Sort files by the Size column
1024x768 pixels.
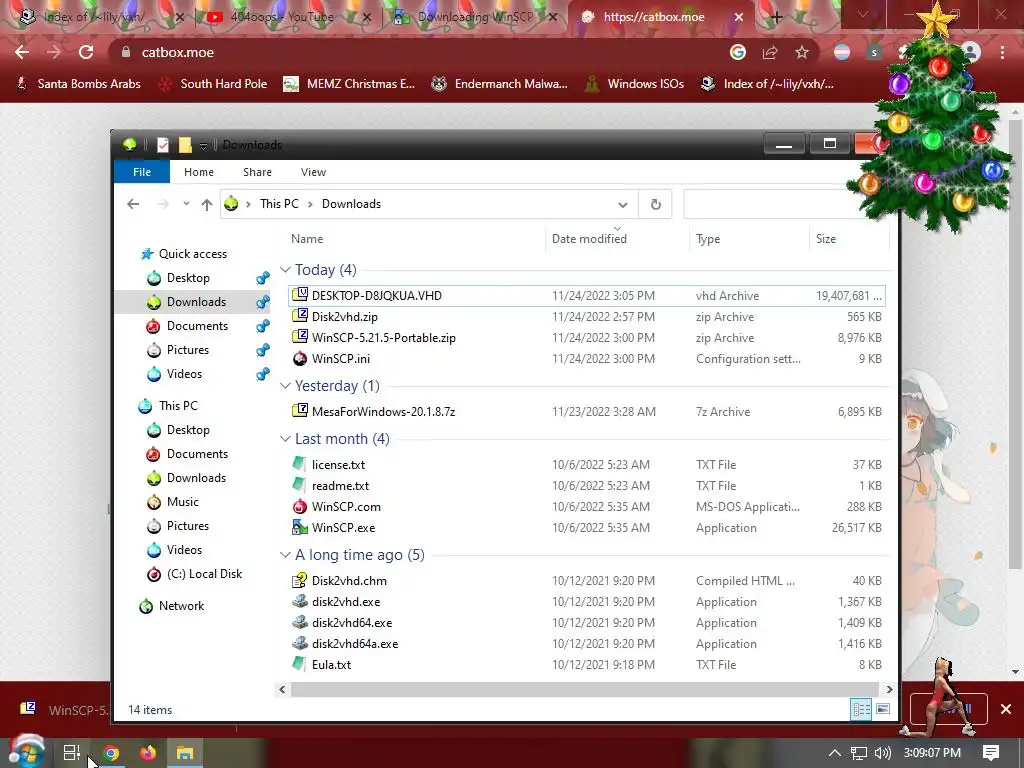(849, 239)
